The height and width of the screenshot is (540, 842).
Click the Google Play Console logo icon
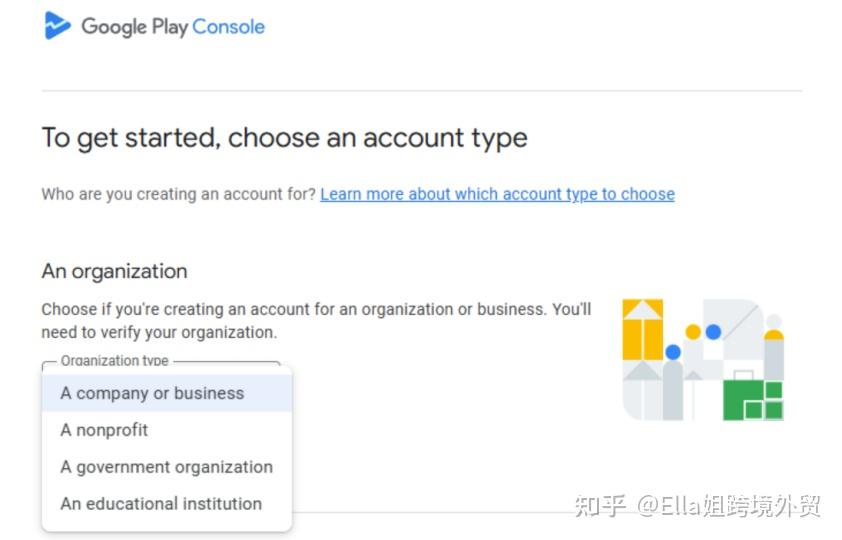coord(58,26)
